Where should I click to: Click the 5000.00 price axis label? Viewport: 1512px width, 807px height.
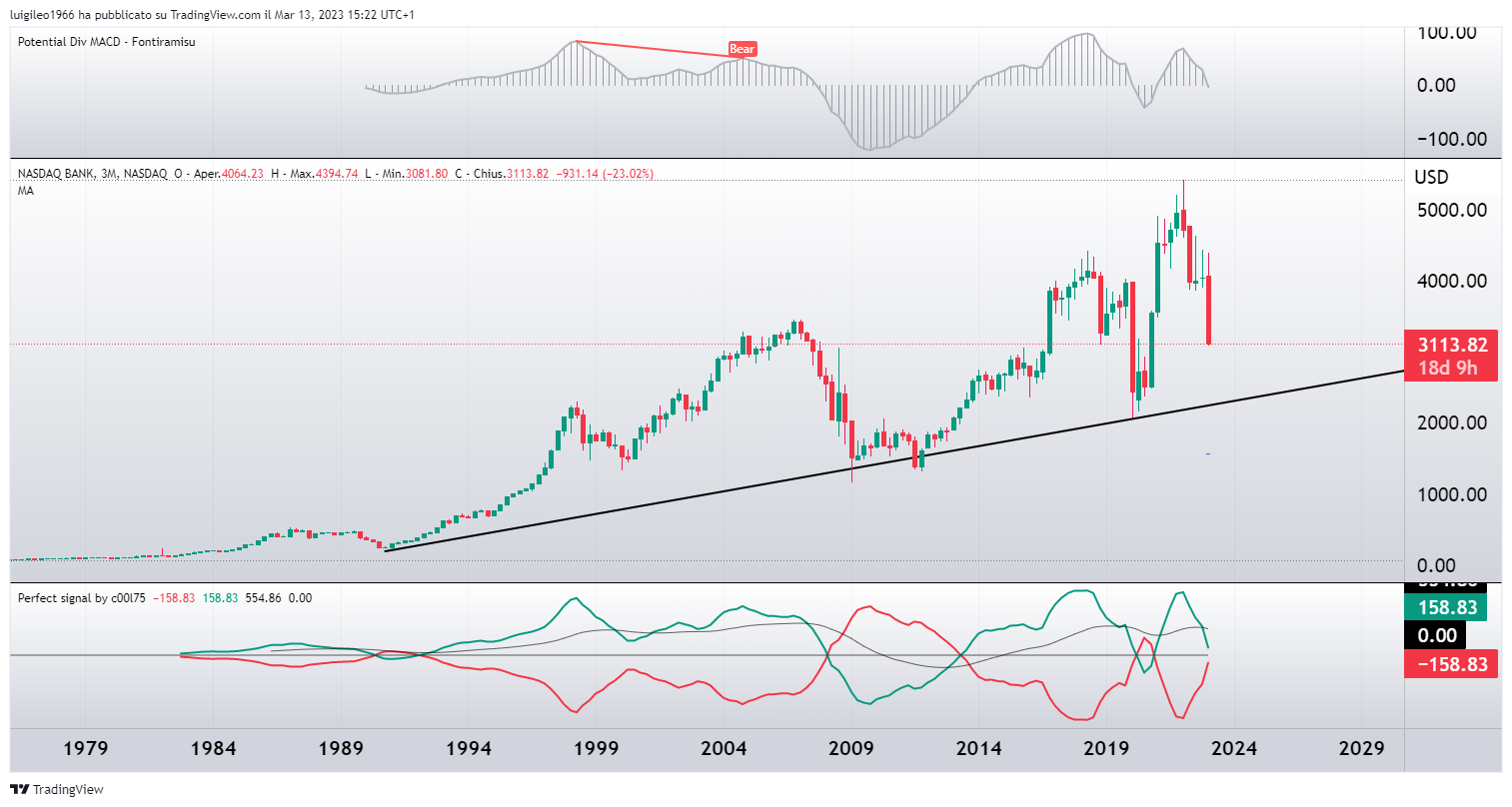pyautogui.click(x=1451, y=210)
